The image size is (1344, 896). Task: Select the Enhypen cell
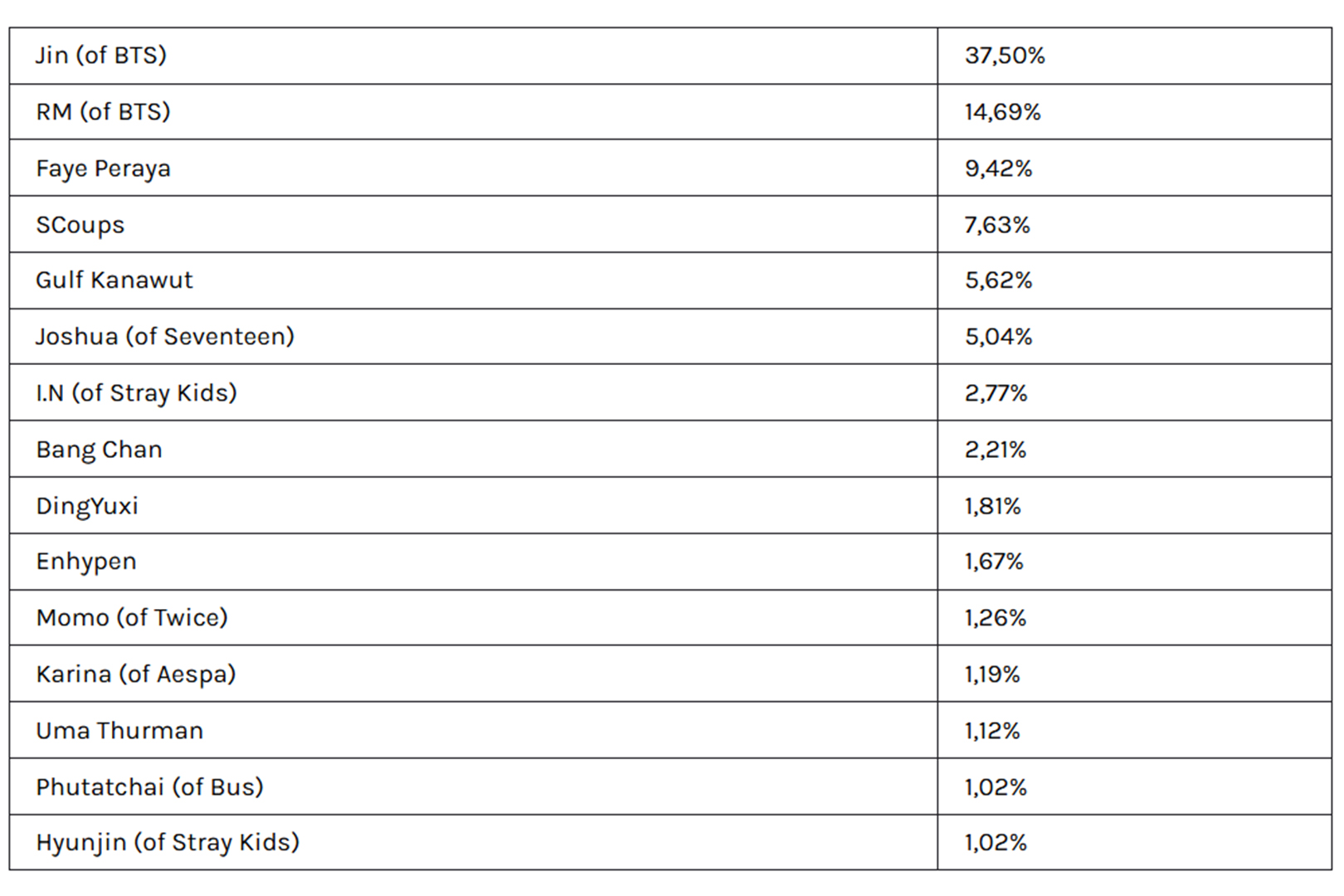(86, 562)
